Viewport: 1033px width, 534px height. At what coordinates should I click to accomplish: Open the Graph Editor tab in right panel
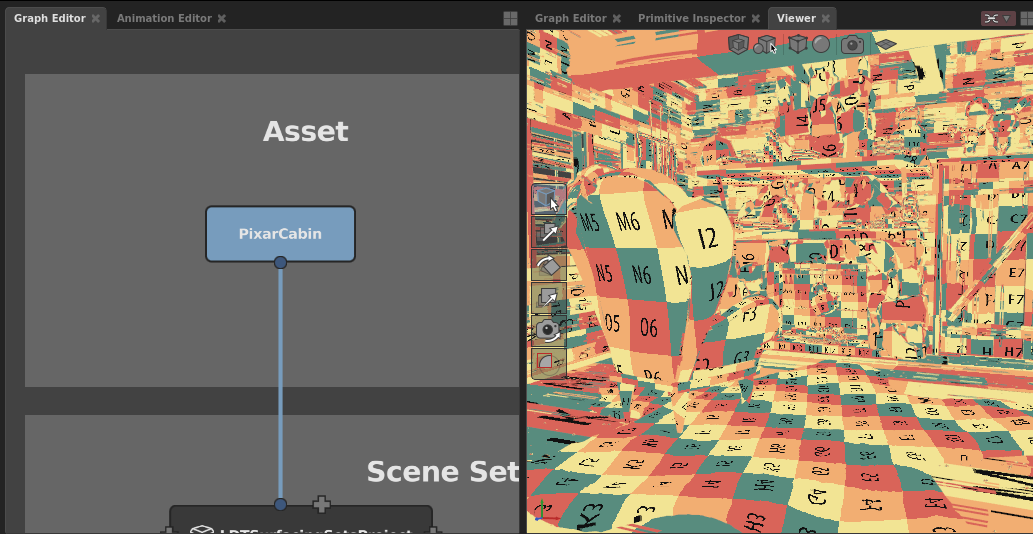point(571,18)
